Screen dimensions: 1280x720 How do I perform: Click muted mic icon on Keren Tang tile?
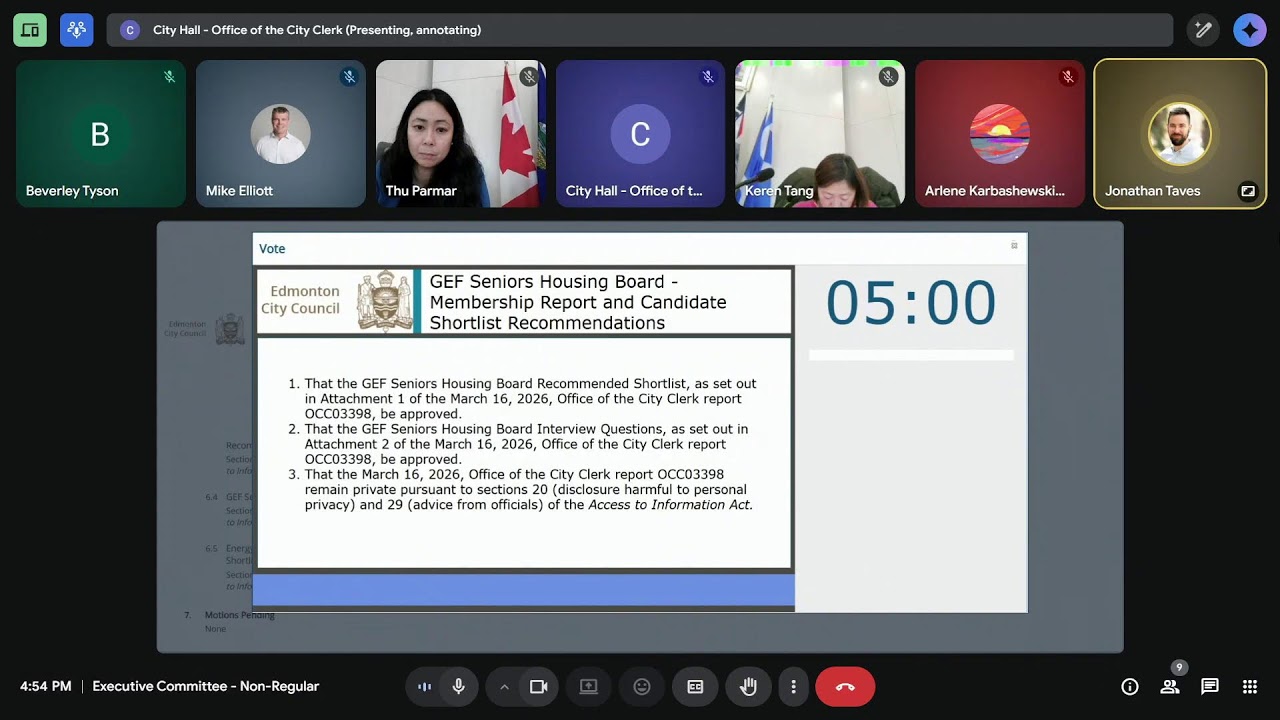(x=888, y=76)
